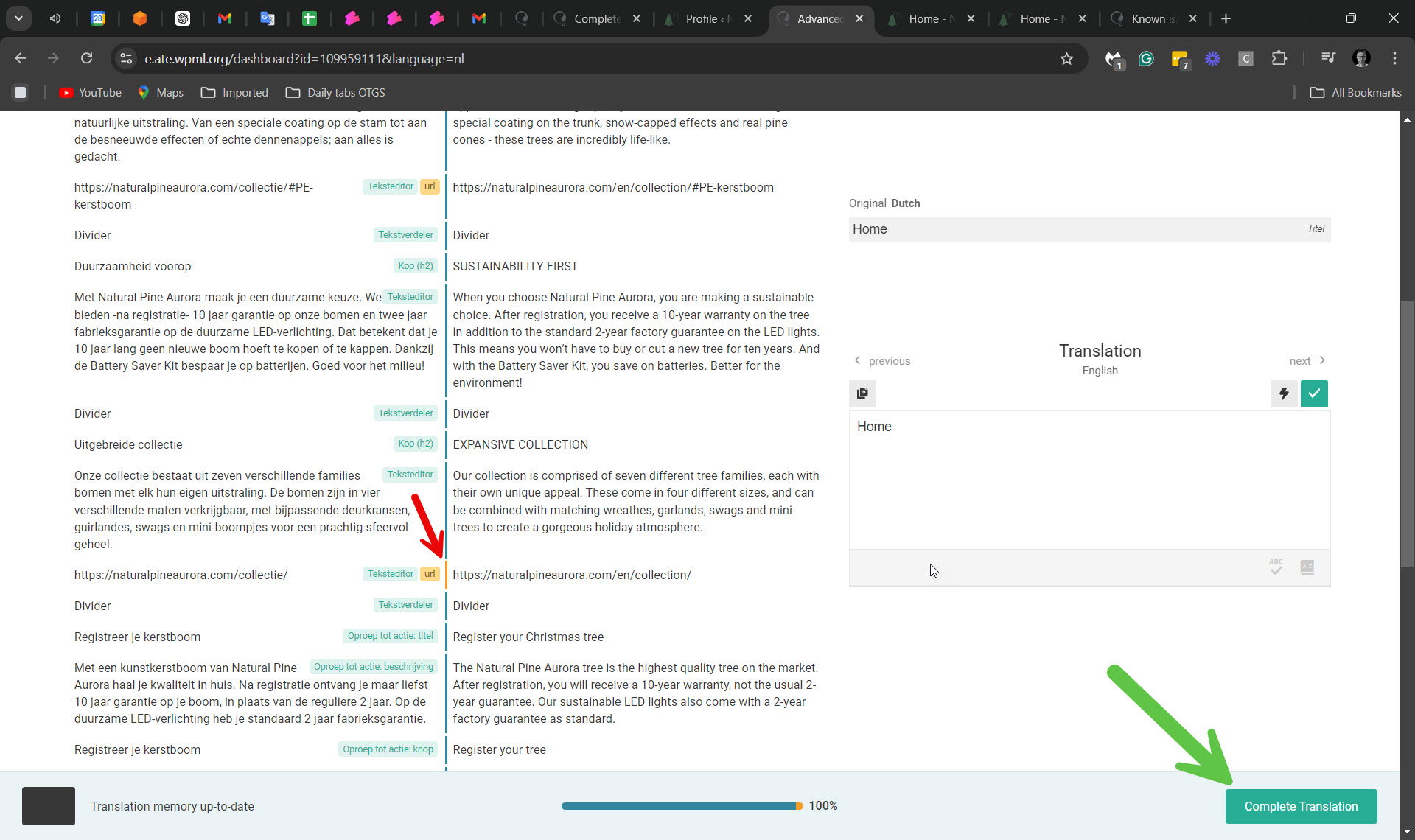This screenshot has height=840, width=1415.
Task: Open the All Bookmarks folder
Action: 1355,92
